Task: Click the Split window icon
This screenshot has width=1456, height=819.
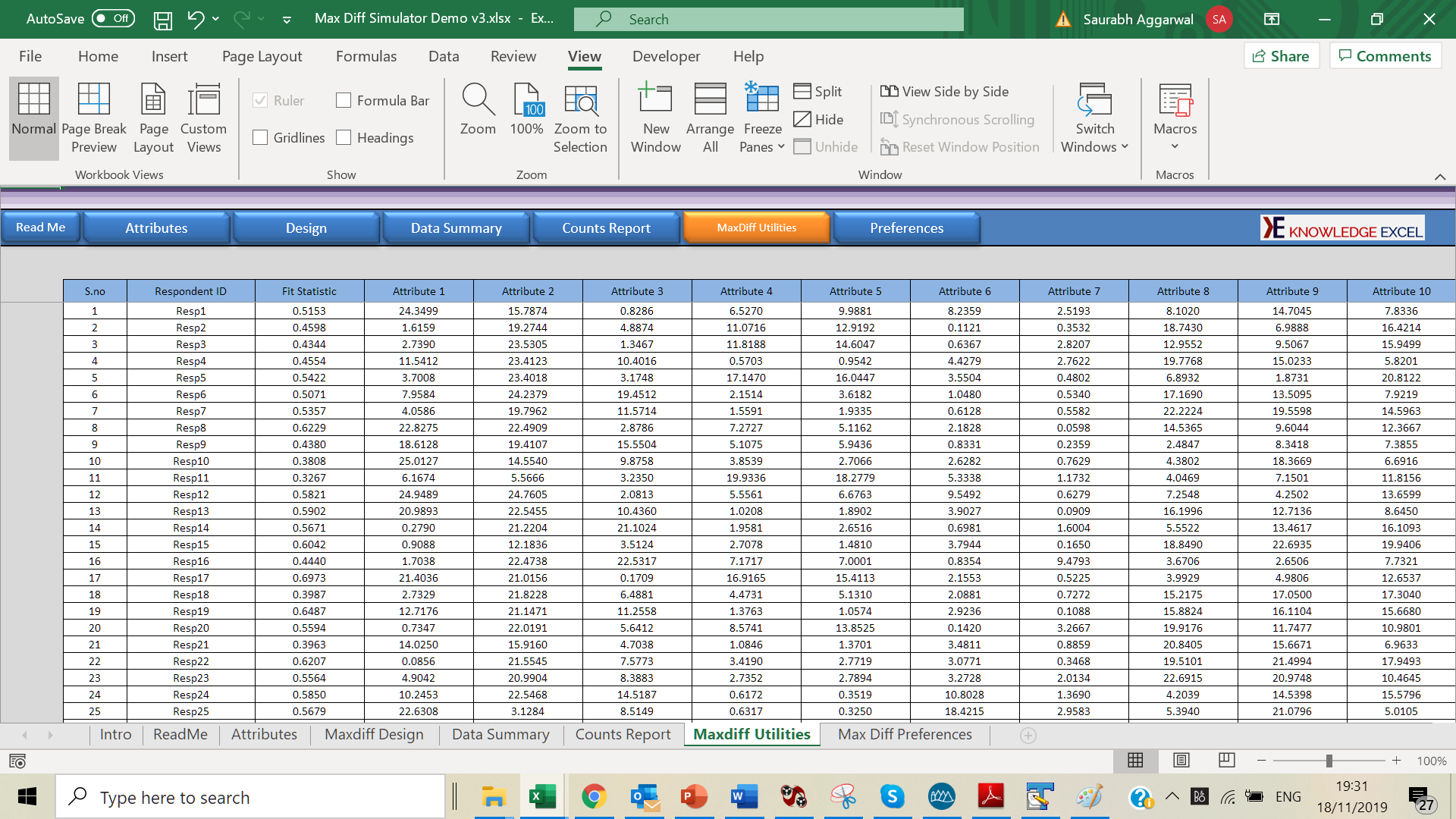Action: (802, 91)
